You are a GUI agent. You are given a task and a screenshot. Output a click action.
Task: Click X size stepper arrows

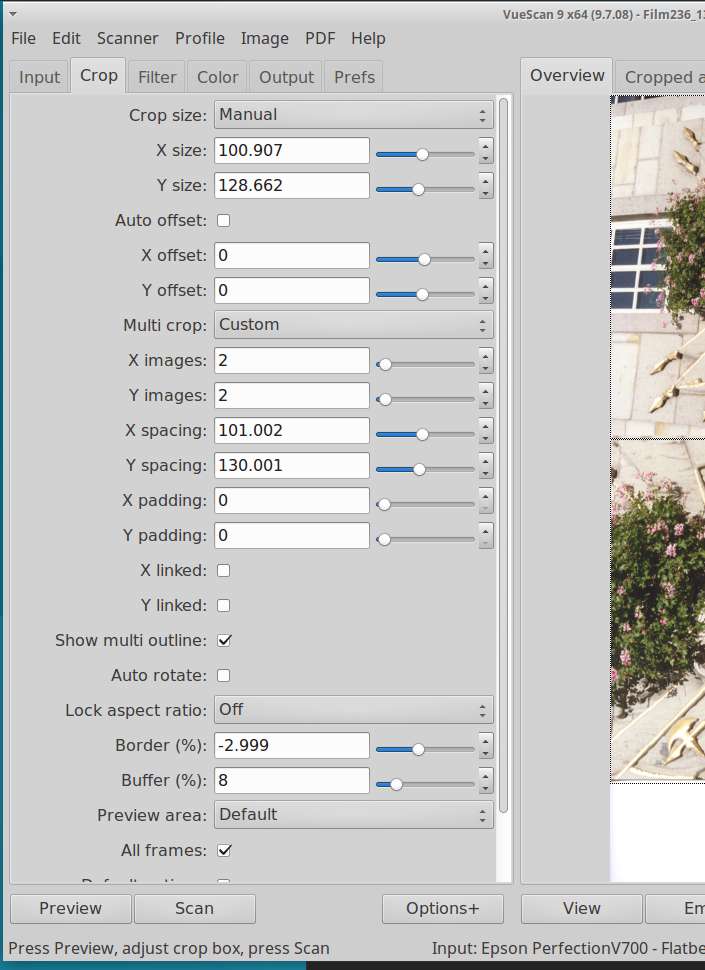coord(486,151)
